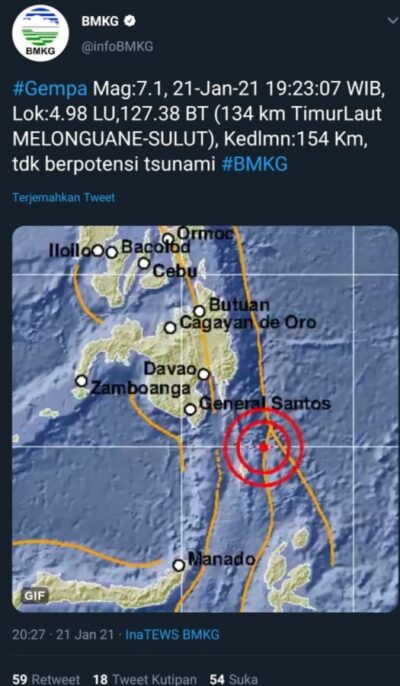
Task: View the 18 Tweet Kutipan list
Action: 145,679
